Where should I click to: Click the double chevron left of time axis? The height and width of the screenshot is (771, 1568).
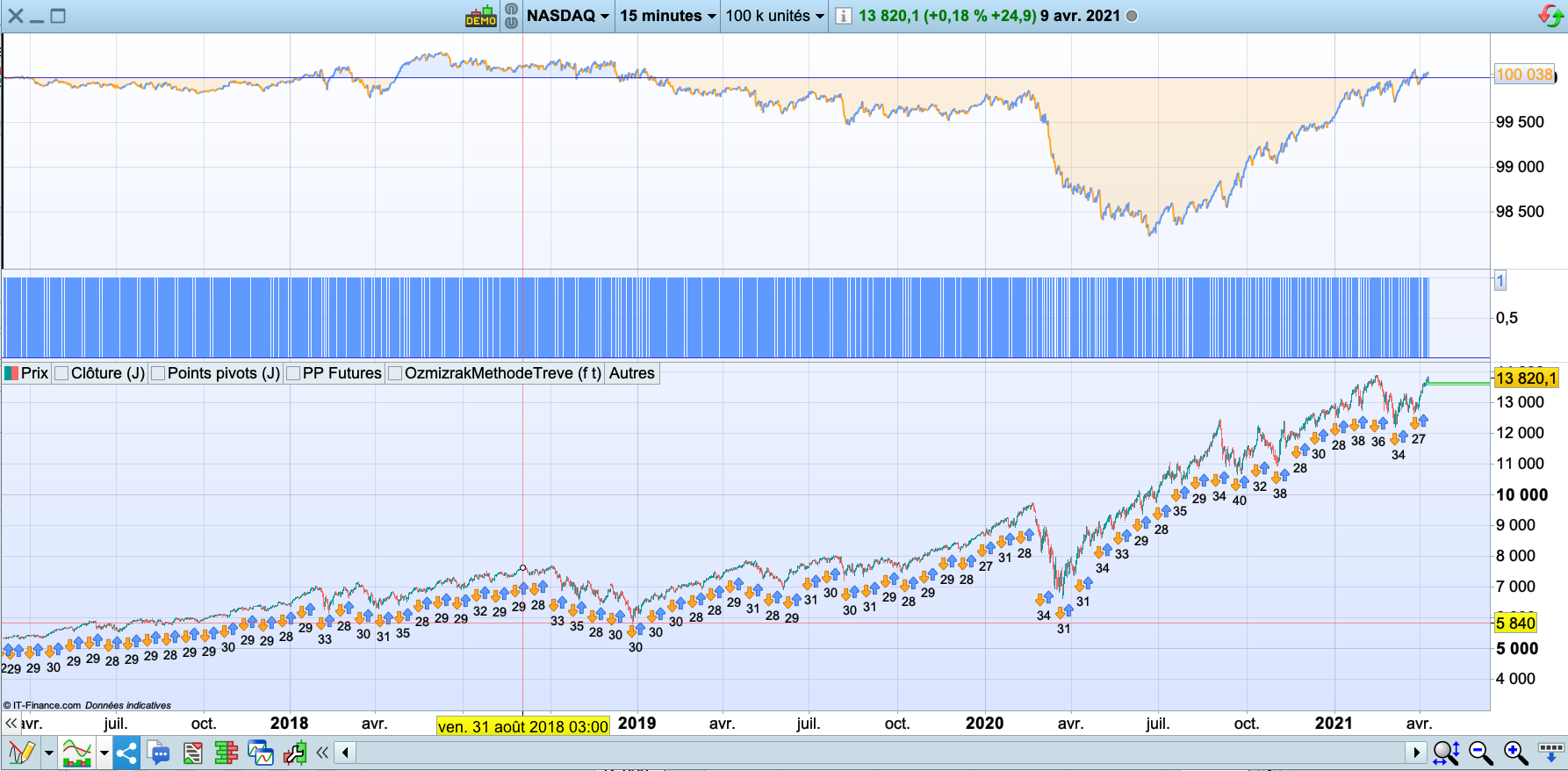(x=11, y=724)
